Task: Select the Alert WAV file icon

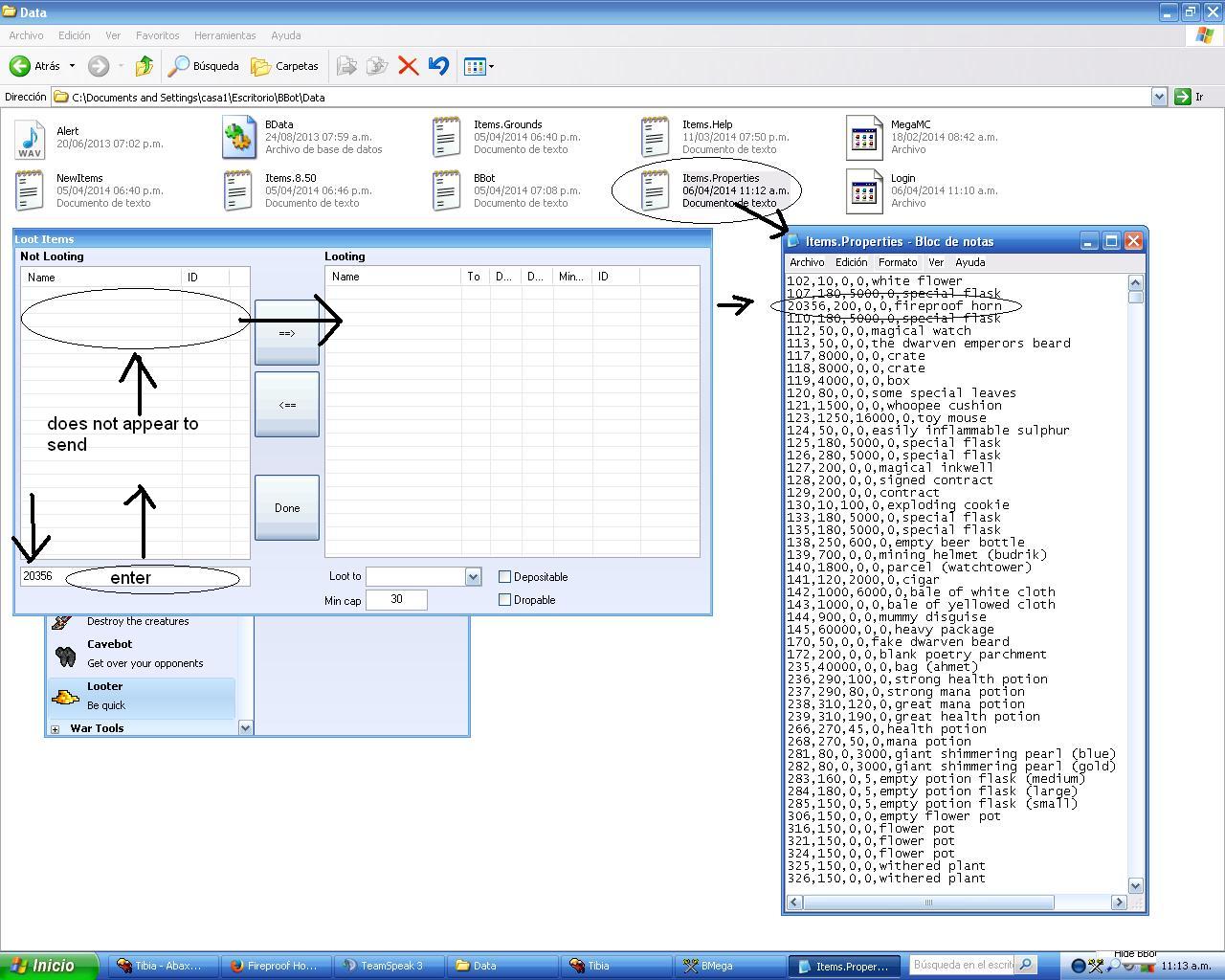Action: [x=30, y=139]
